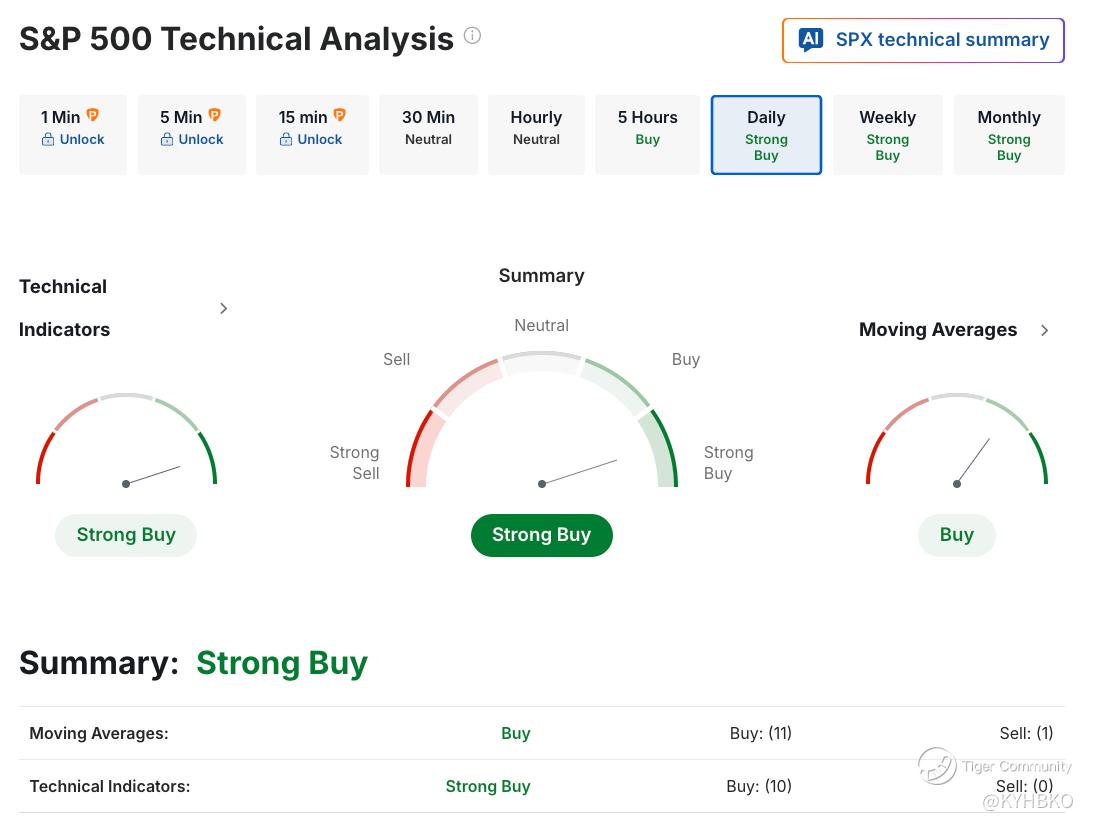
Task: Expand Moving Averages via chevron arrow
Action: click(1044, 330)
